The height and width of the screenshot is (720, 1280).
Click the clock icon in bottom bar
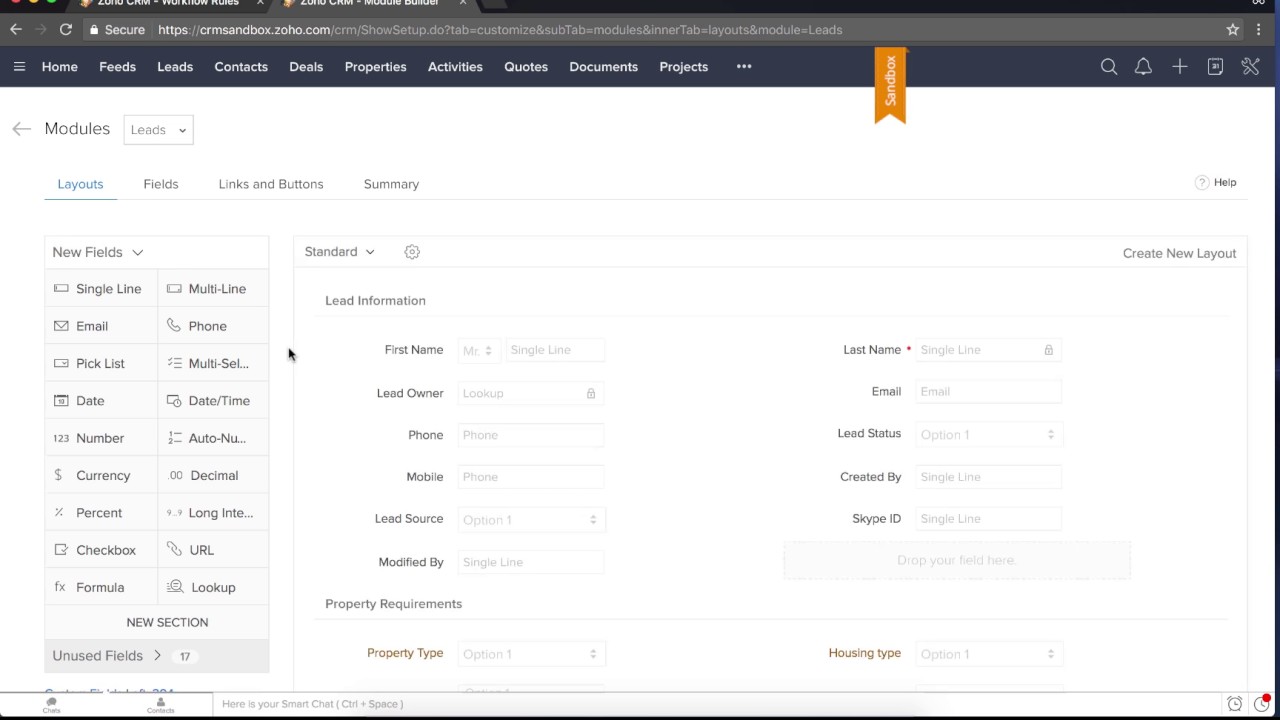coord(1235,704)
